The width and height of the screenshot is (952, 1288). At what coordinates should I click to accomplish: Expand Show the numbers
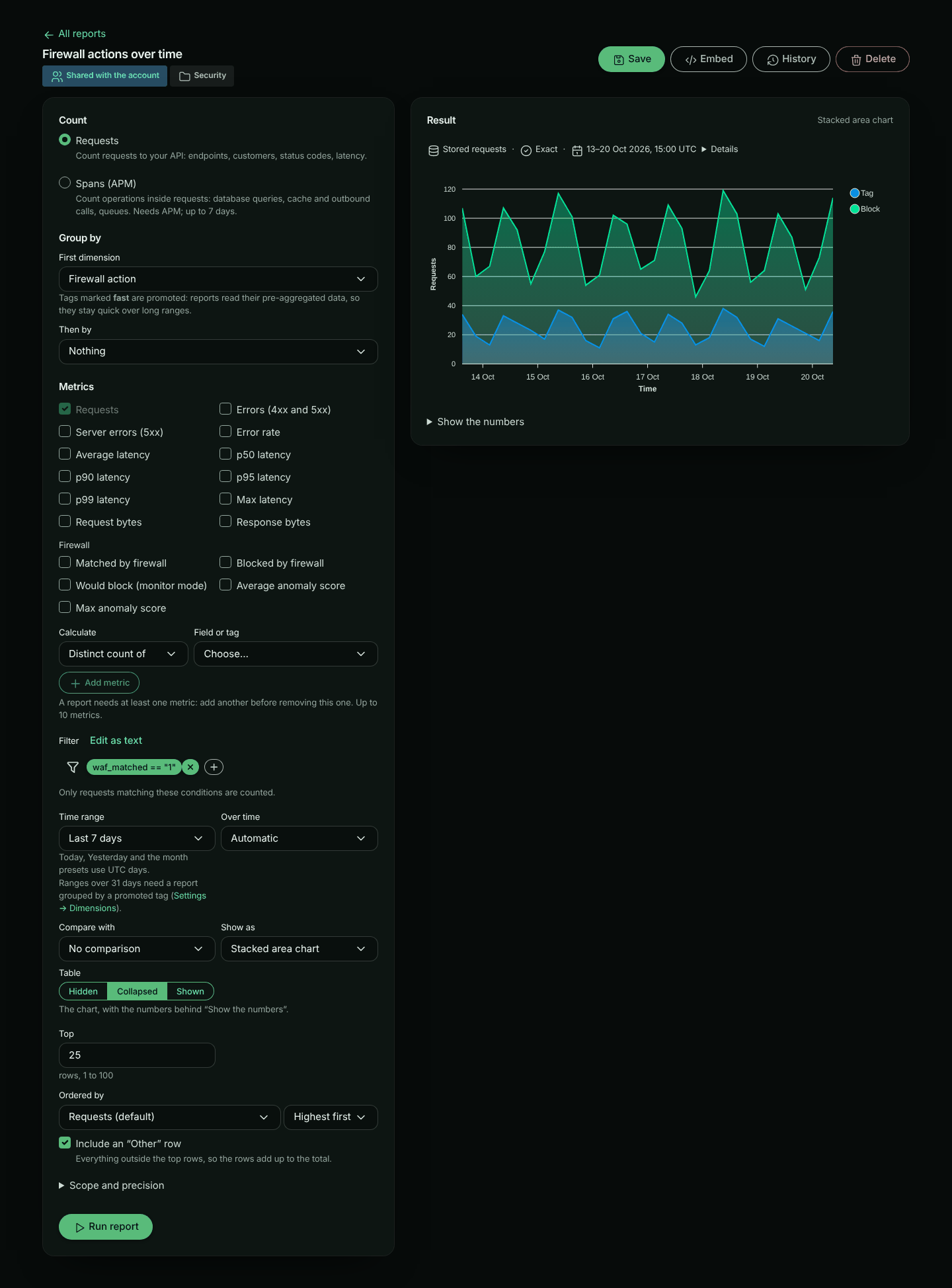(x=476, y=422)
